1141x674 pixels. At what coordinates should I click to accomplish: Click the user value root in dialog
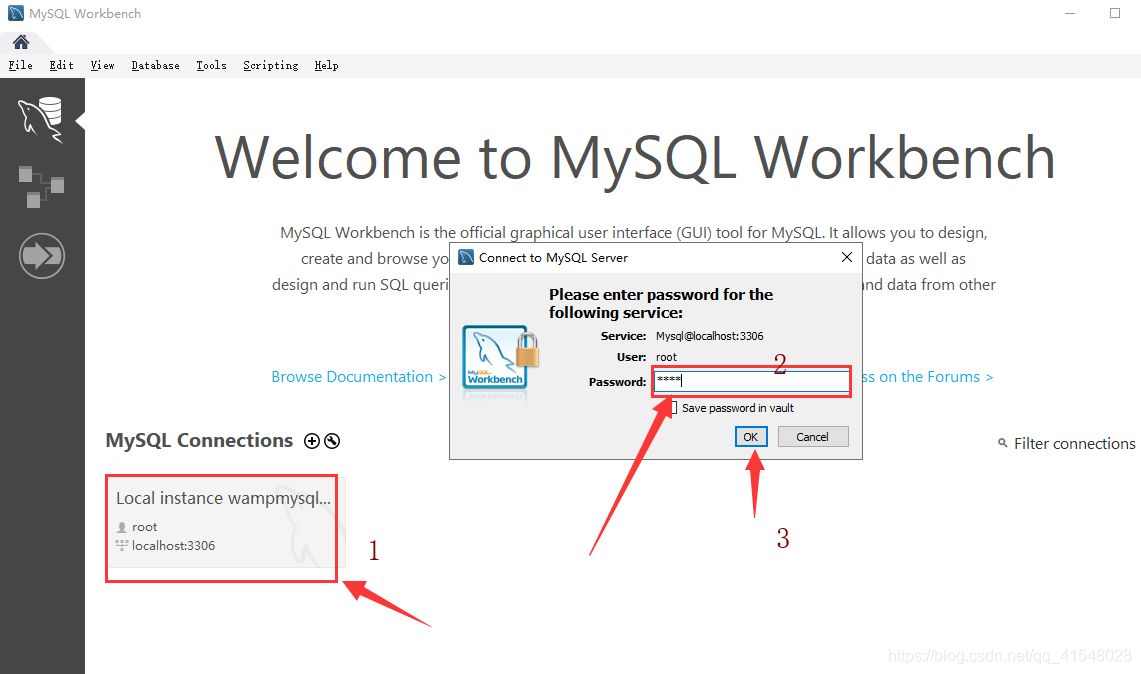click(666, 357)
